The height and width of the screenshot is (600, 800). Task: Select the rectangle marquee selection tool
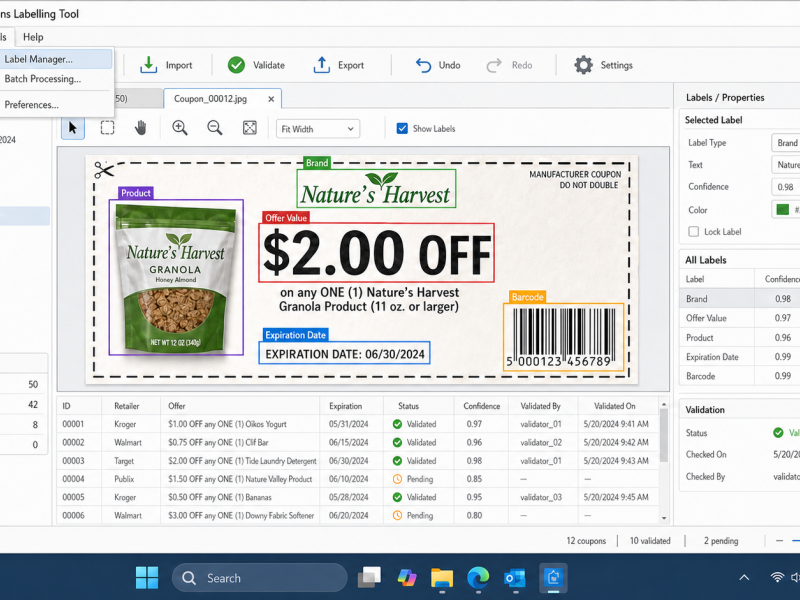click(x=107, y=128)
